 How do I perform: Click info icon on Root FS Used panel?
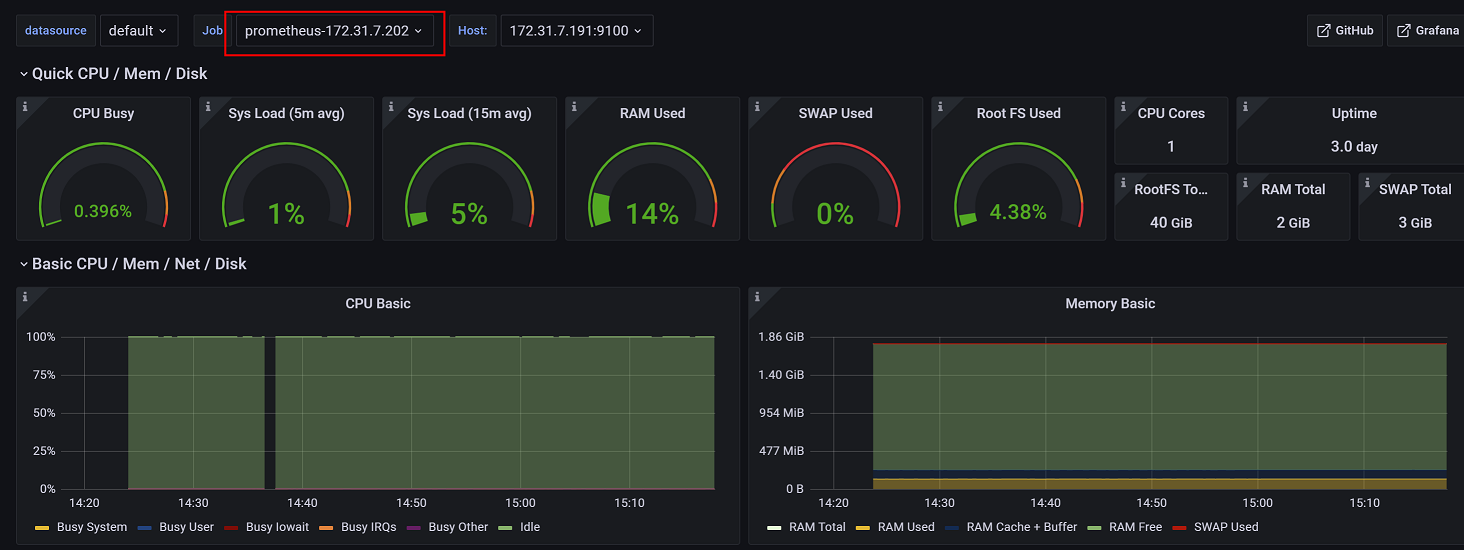point(939,105)
